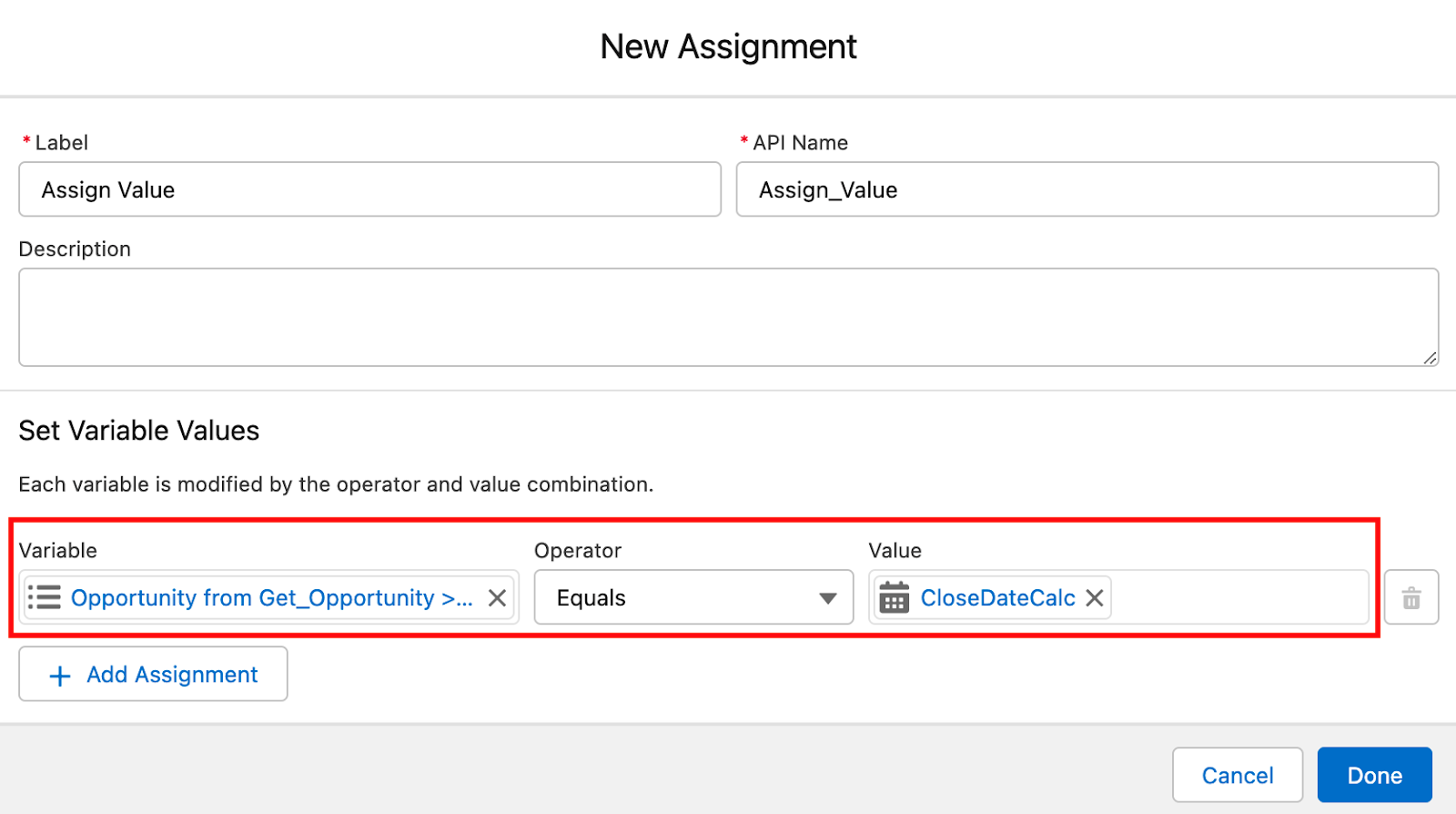This screenshot has height=814, width=1456.
Task: Click the list icon on the Opportunity variable pill
Action: (x=44, y=597)
